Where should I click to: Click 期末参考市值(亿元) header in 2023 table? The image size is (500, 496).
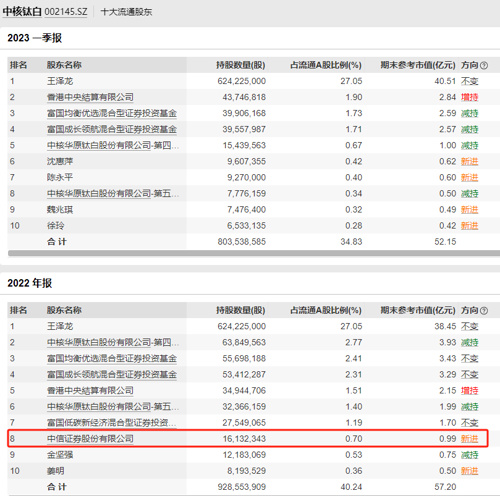coord(418,65)
